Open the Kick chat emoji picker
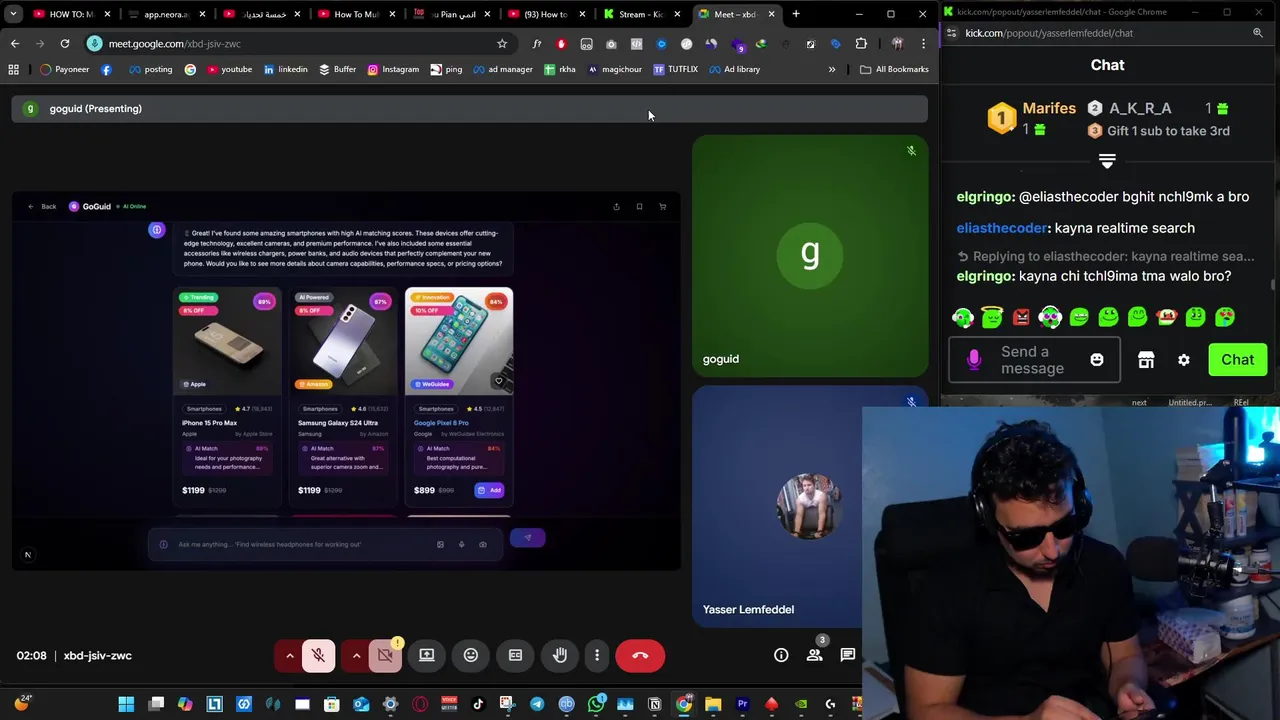 (1097, 360)
